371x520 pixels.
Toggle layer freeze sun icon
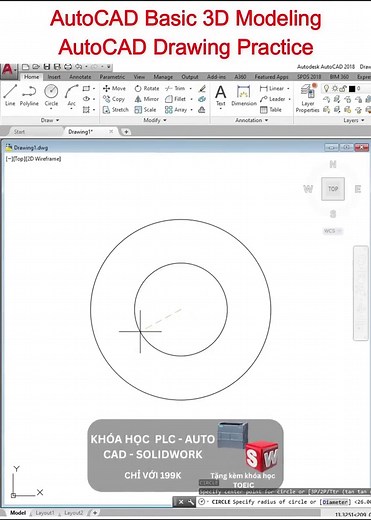click(335, 88)
